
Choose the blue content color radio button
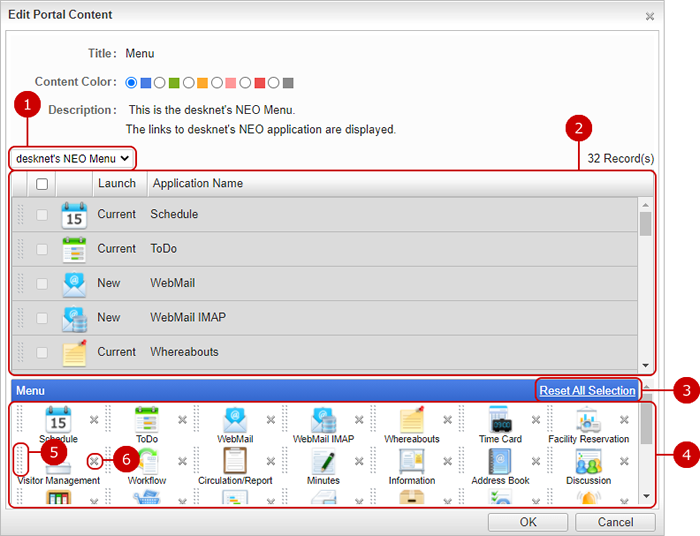pos(131,83)
